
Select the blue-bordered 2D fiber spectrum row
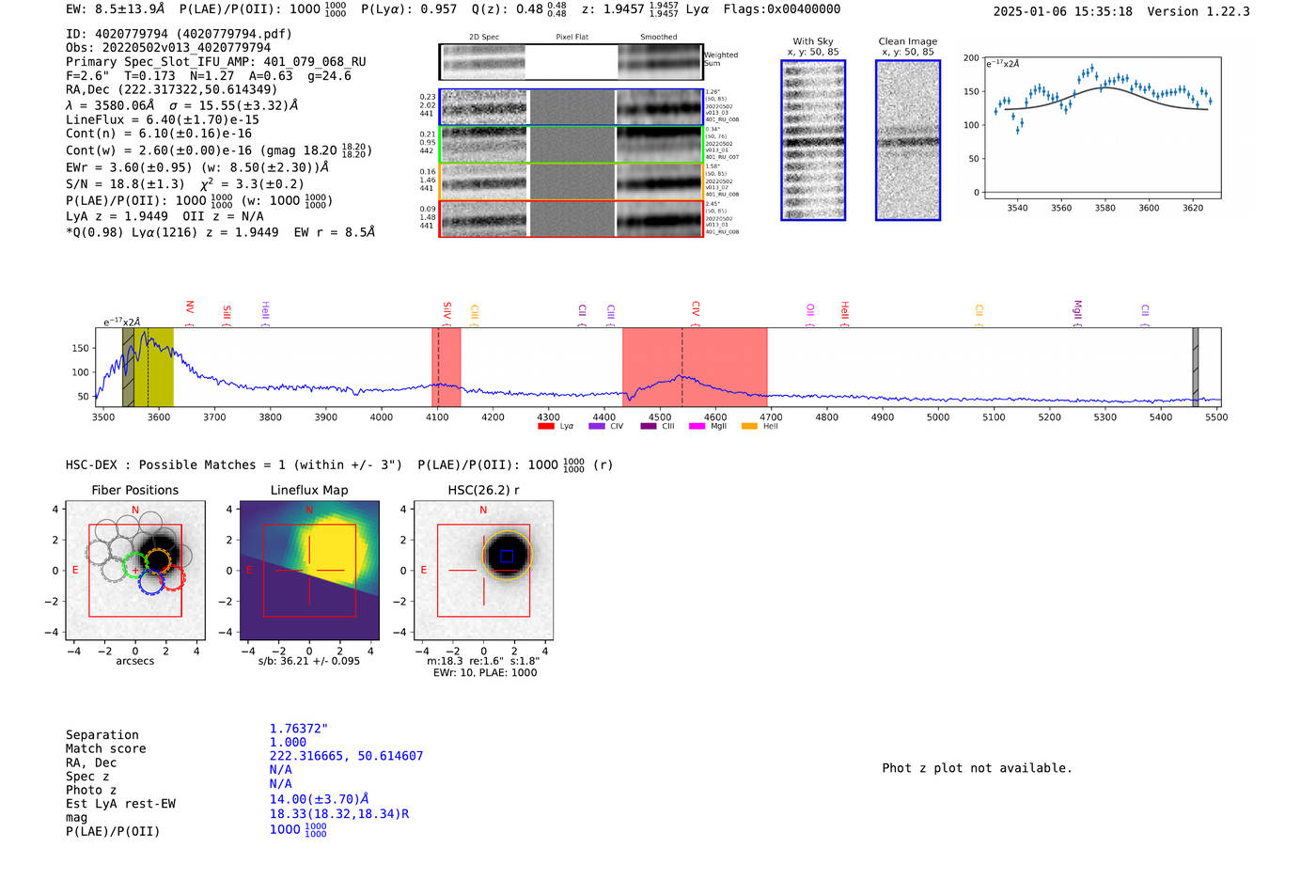click(571, 107)
